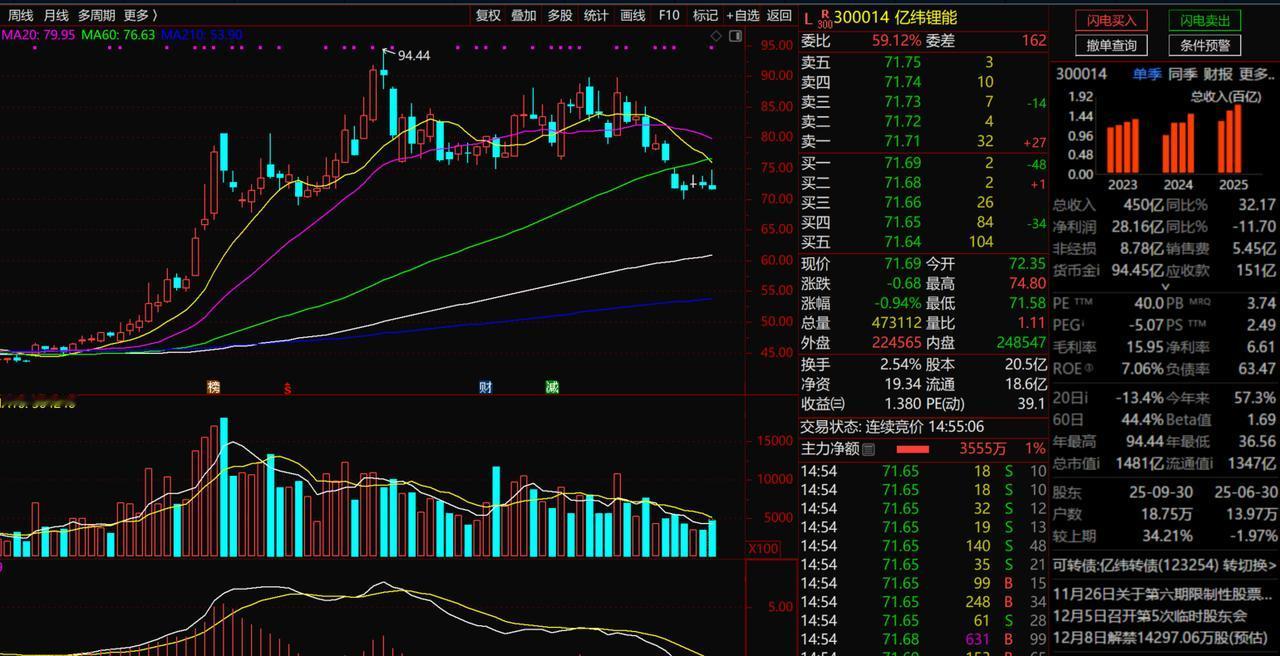Image resolution: width=1280 pixels, height=656 pixels.
Task: Click the 卖一 ask price 71.71
Action: [902, 142]
